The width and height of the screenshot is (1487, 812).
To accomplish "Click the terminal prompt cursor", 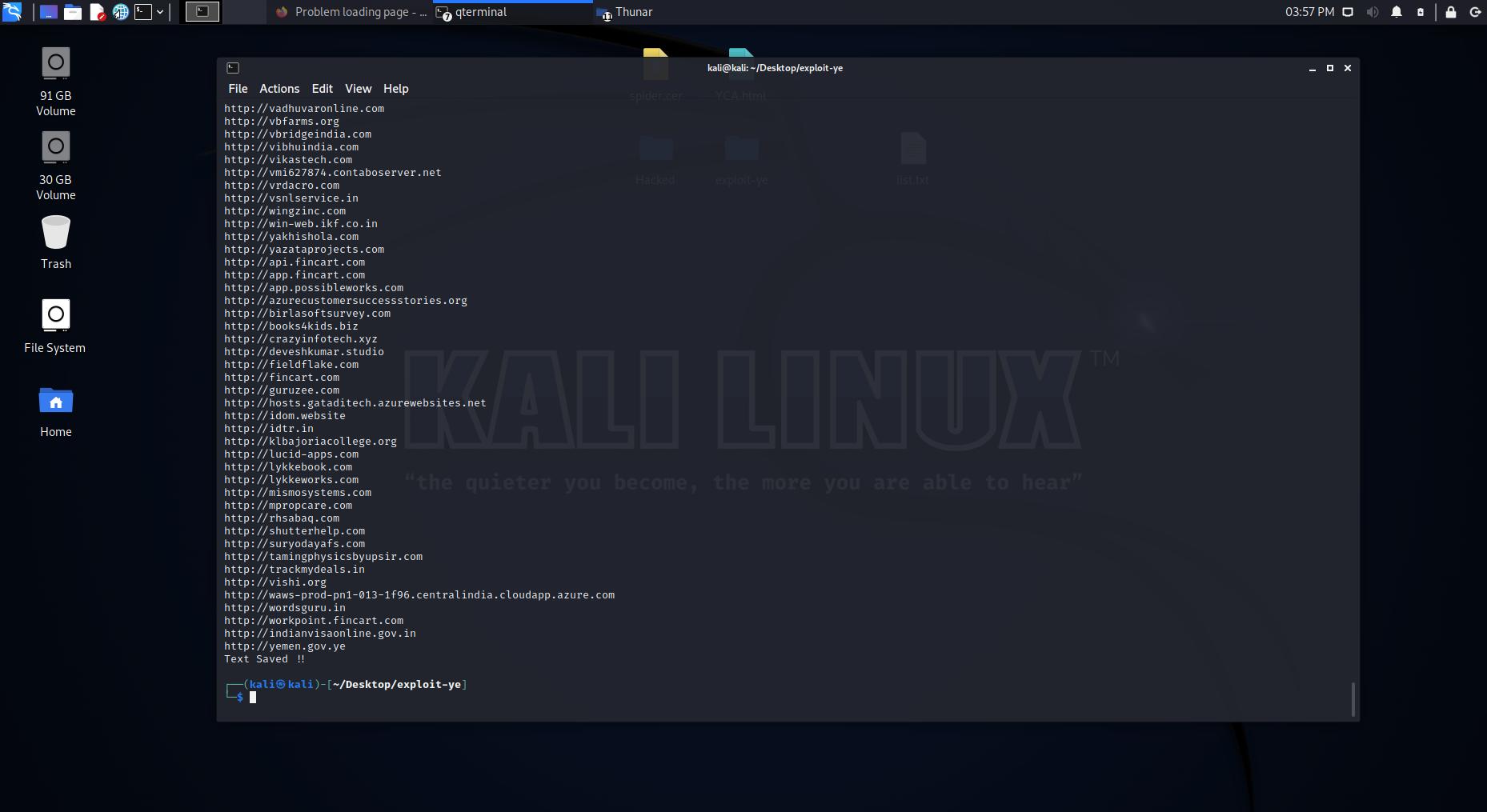I will [x=253, y=698].
